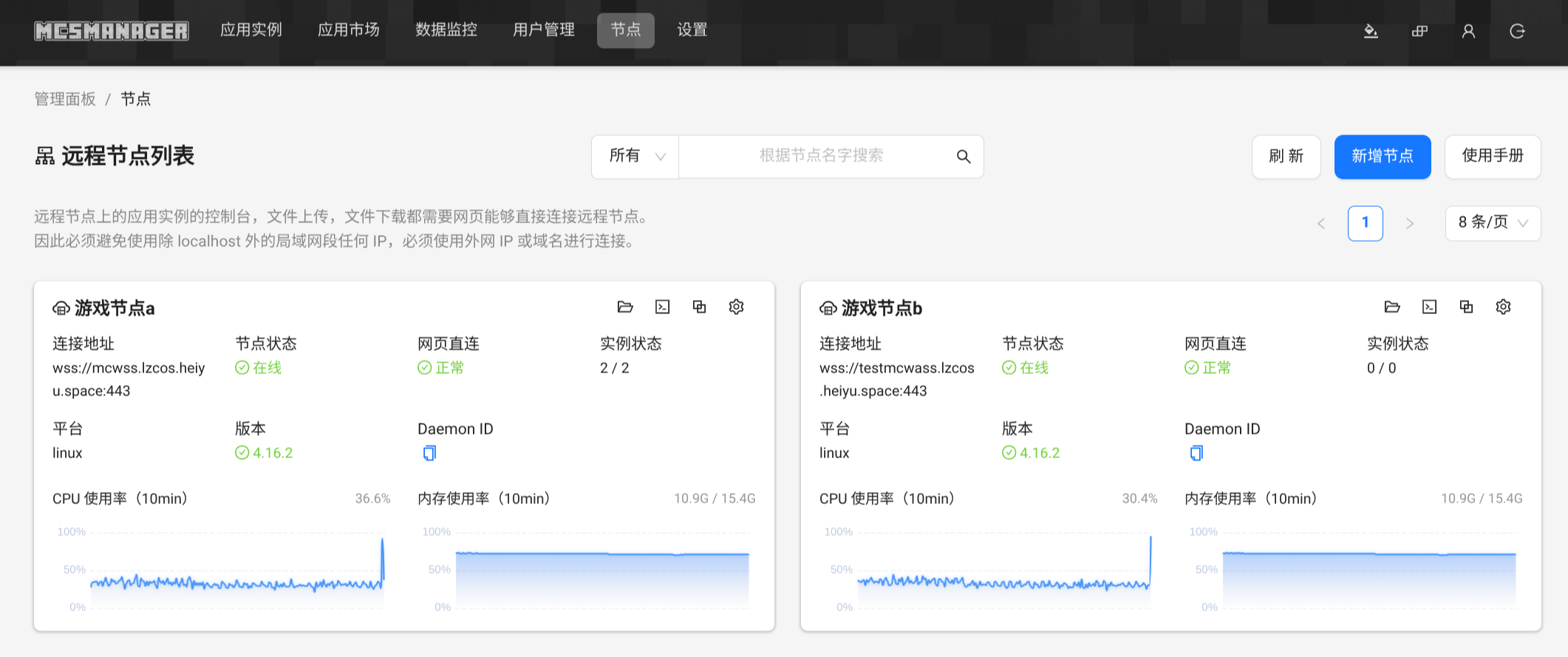
Task: Copy Daemon ID of 游戏节点a
Action: pos(429,453)
